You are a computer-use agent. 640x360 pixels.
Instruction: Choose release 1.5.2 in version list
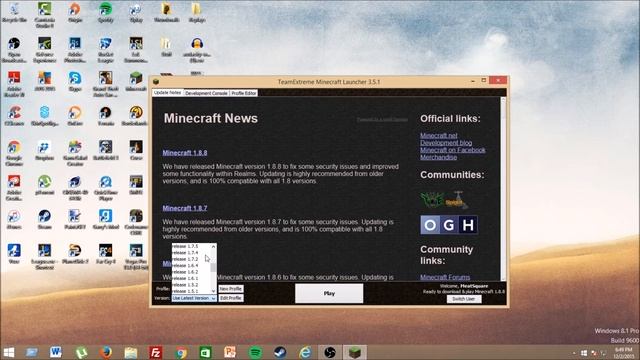tap(191, 284)
